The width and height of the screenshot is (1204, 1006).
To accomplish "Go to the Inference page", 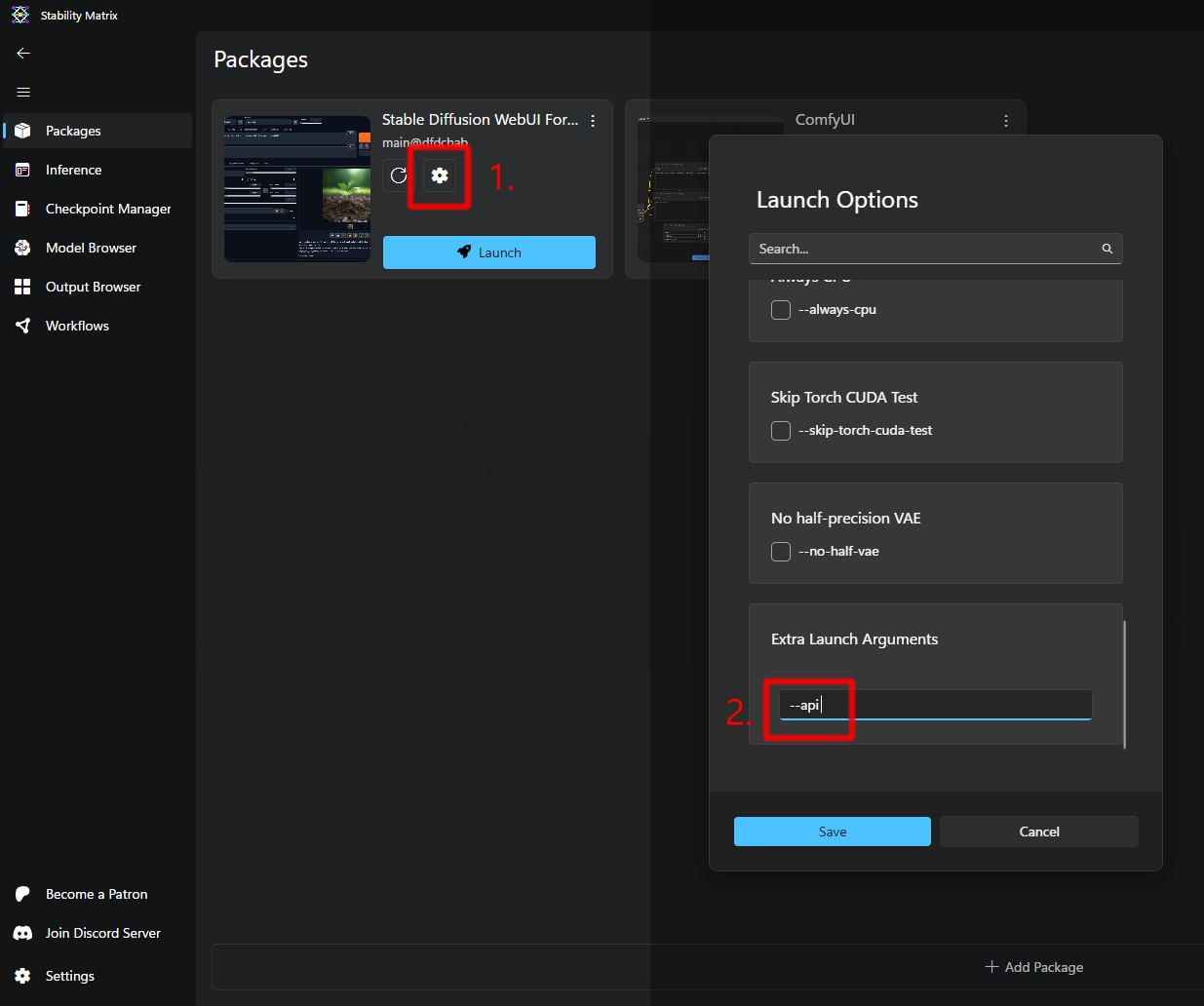I will 73,170.
